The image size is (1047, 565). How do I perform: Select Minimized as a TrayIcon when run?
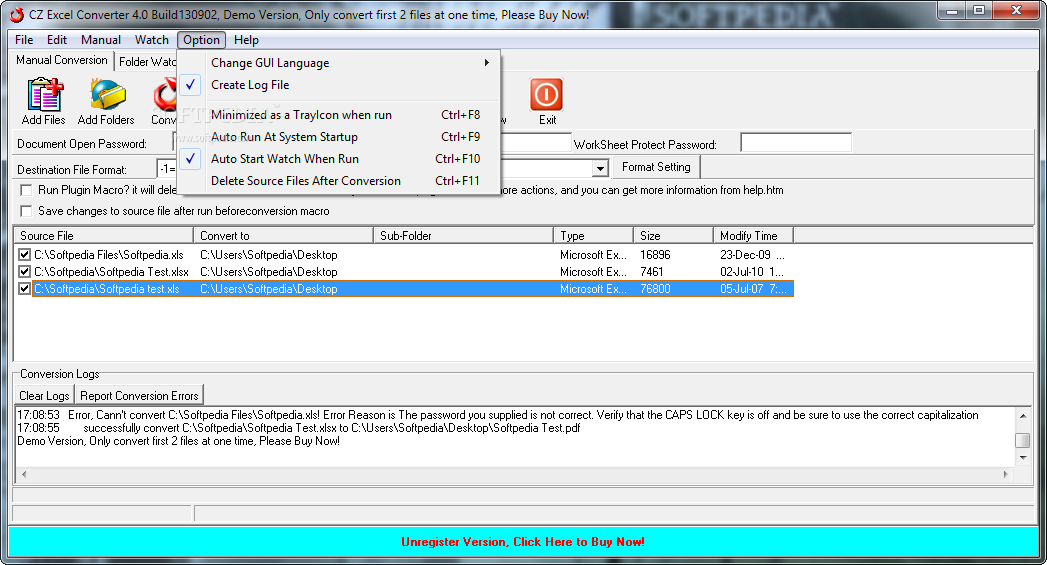coord(339,115)
